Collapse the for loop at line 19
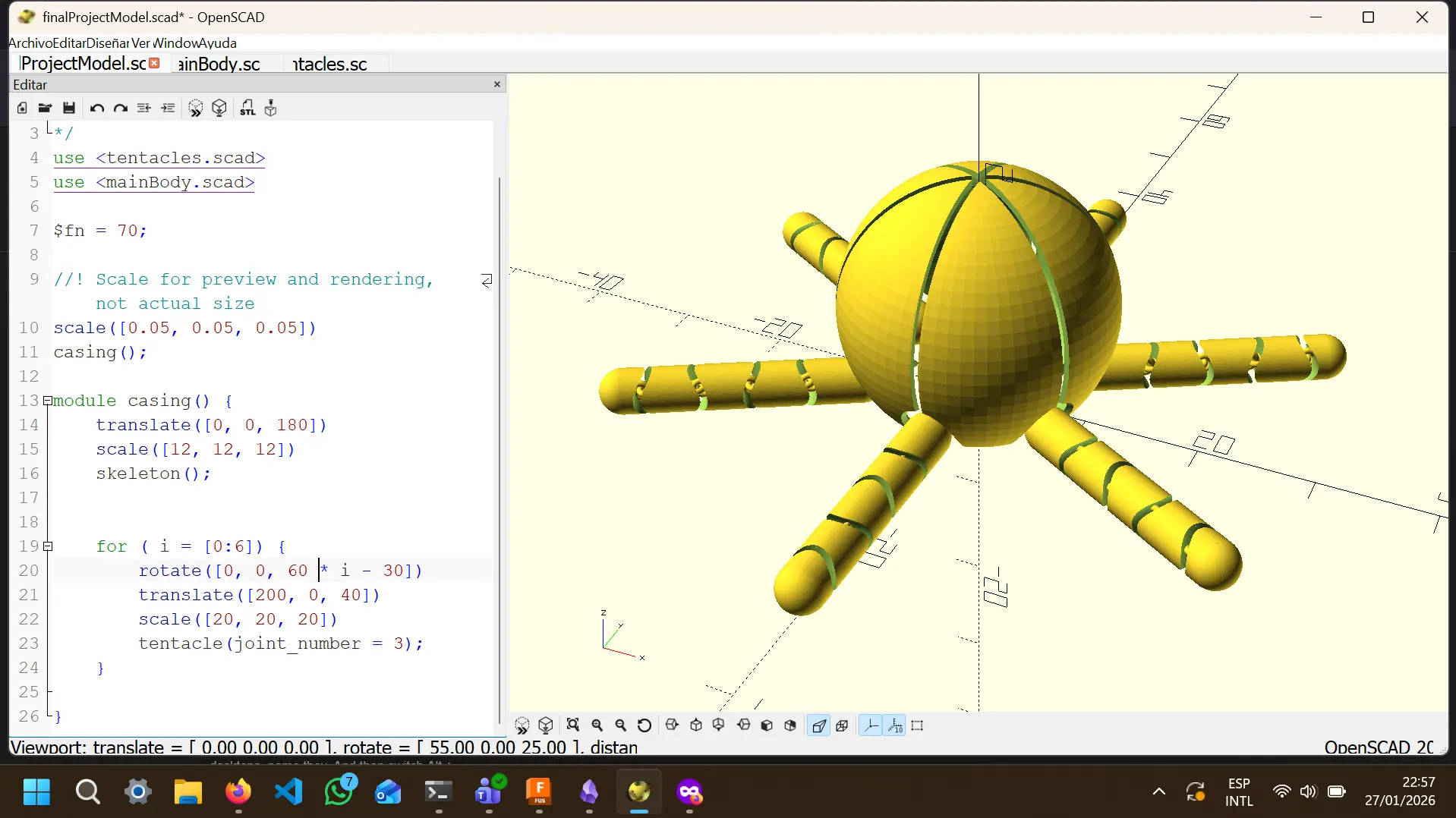 48,546
